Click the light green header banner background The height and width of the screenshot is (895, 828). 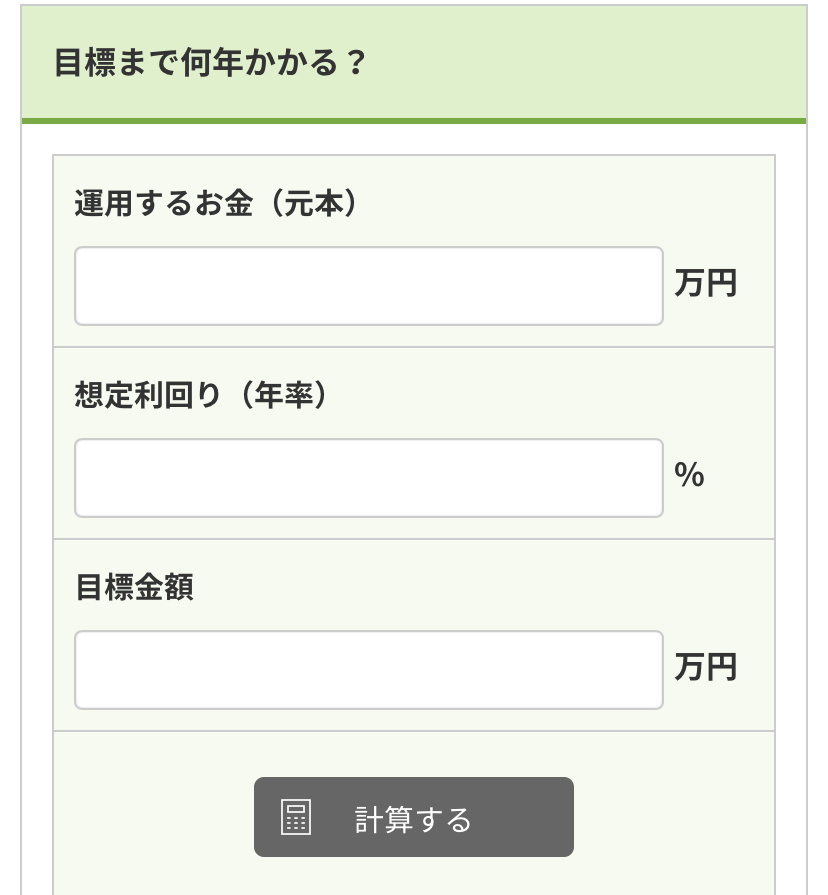pyautogui.click(x=571, y=62)
